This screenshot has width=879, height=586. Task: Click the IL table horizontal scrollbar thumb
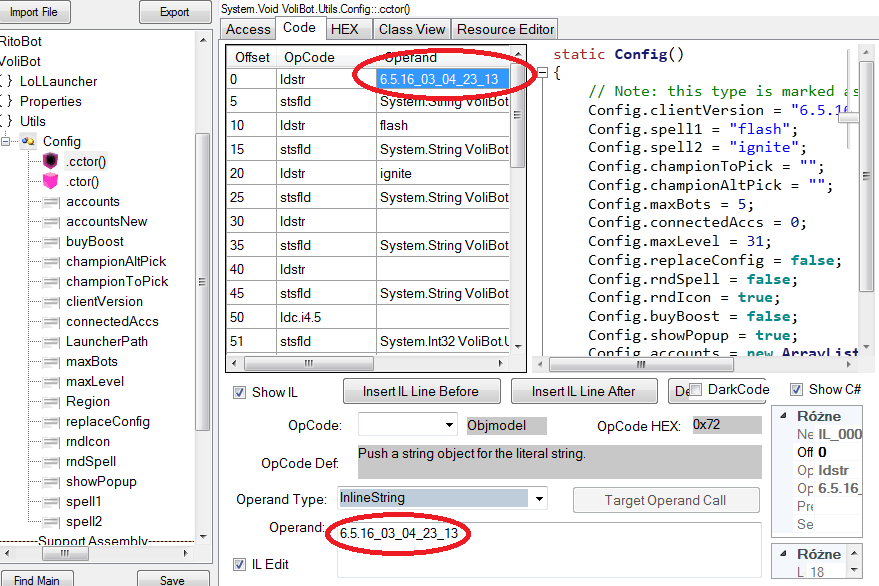[309, 363]
